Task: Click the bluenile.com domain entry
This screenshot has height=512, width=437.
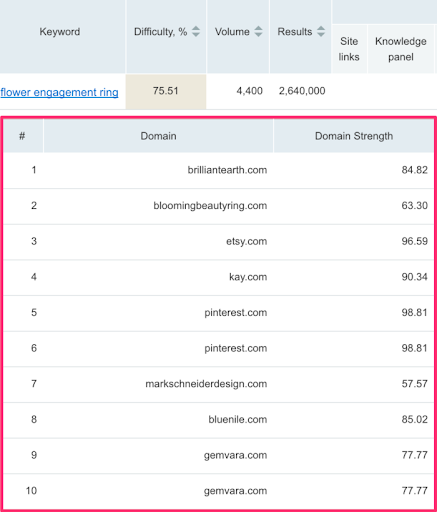Action: tap(238, 419)
